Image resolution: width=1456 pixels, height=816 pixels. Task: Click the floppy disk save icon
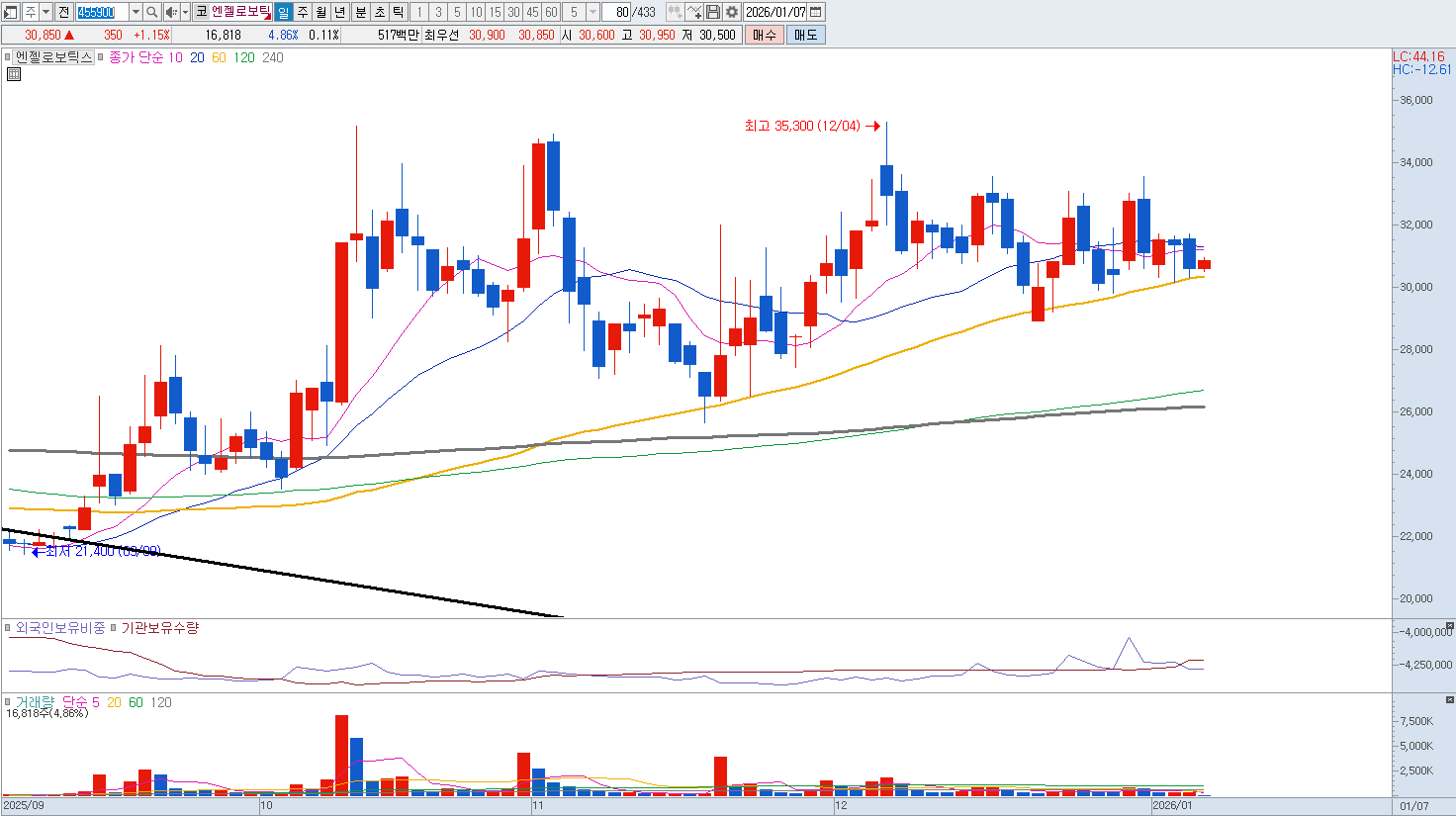(713, 12)
